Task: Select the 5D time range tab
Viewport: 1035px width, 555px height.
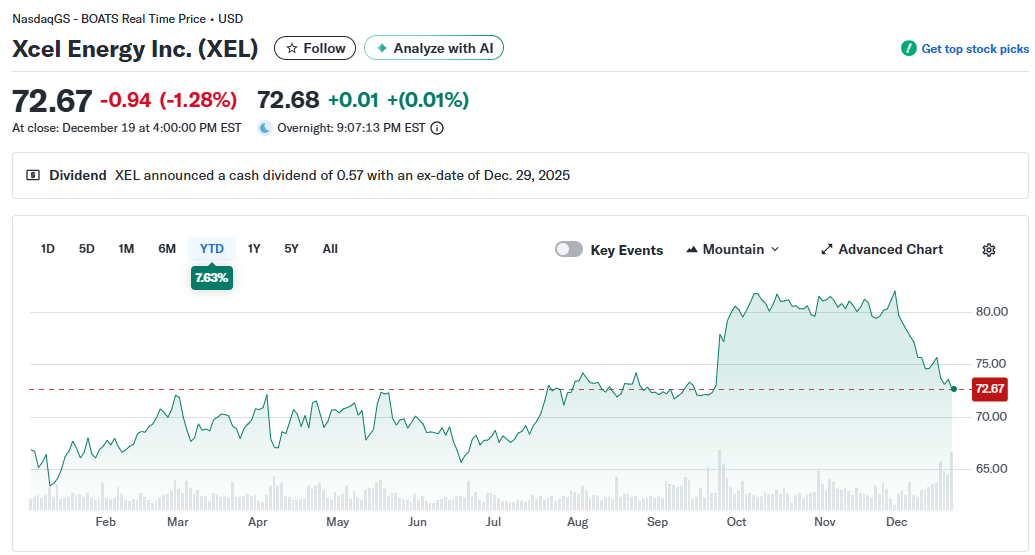Action: [x=87, y=249]
